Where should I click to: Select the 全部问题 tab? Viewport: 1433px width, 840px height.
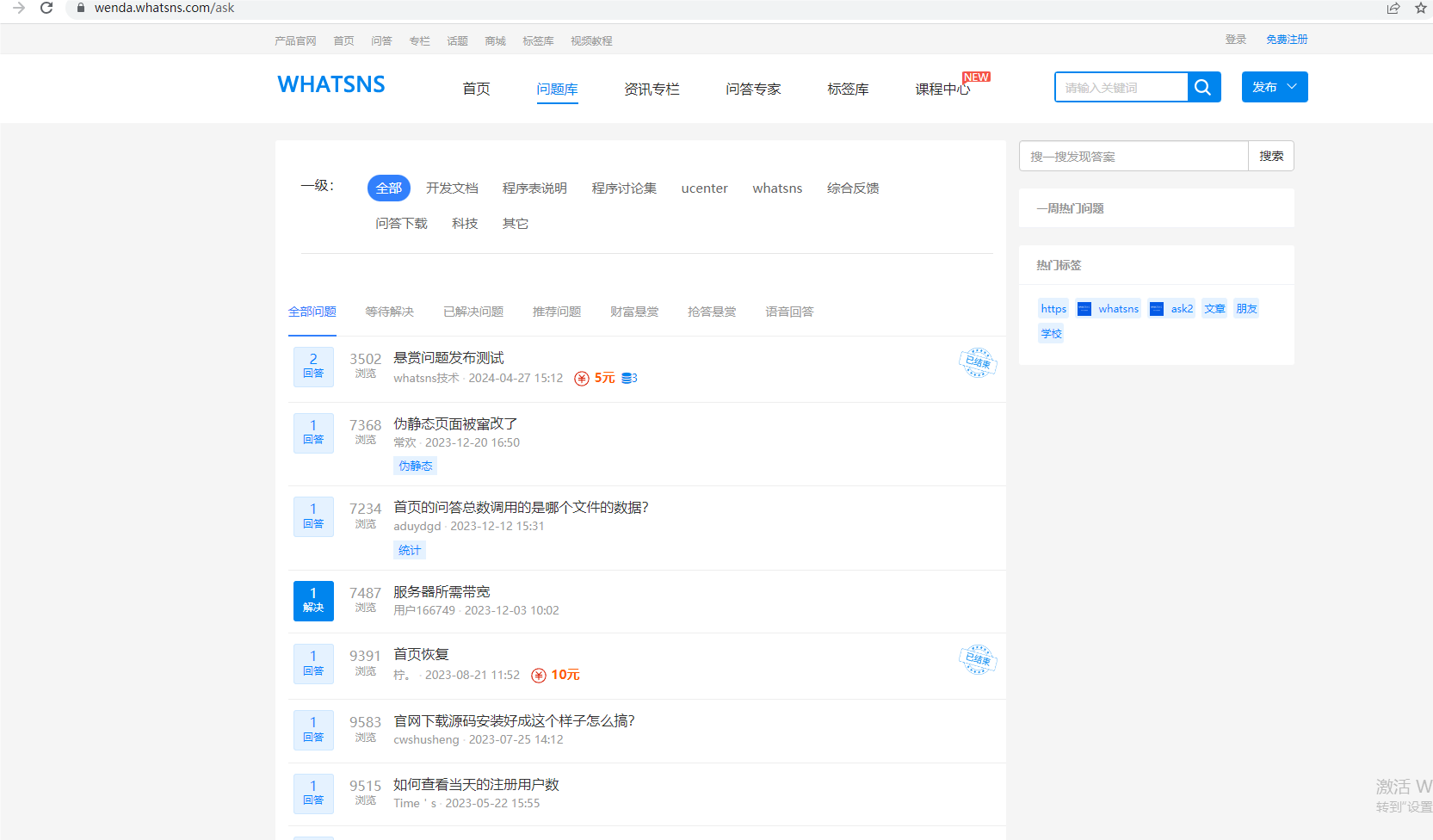tap(312, 312)
